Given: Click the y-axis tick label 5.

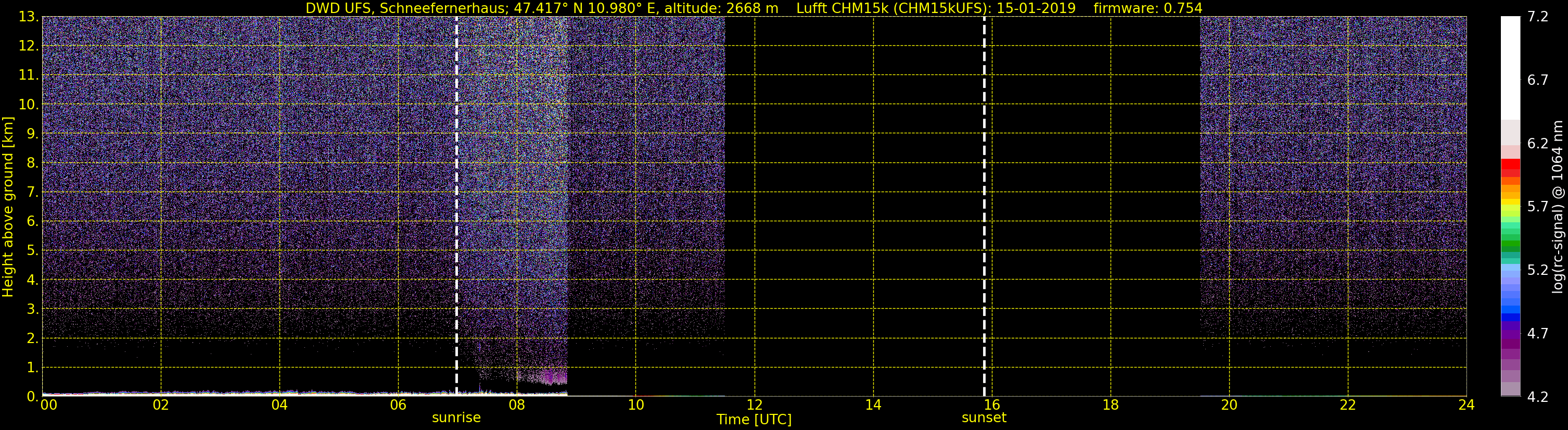Looking at the screenshot, I should [32, 250].
